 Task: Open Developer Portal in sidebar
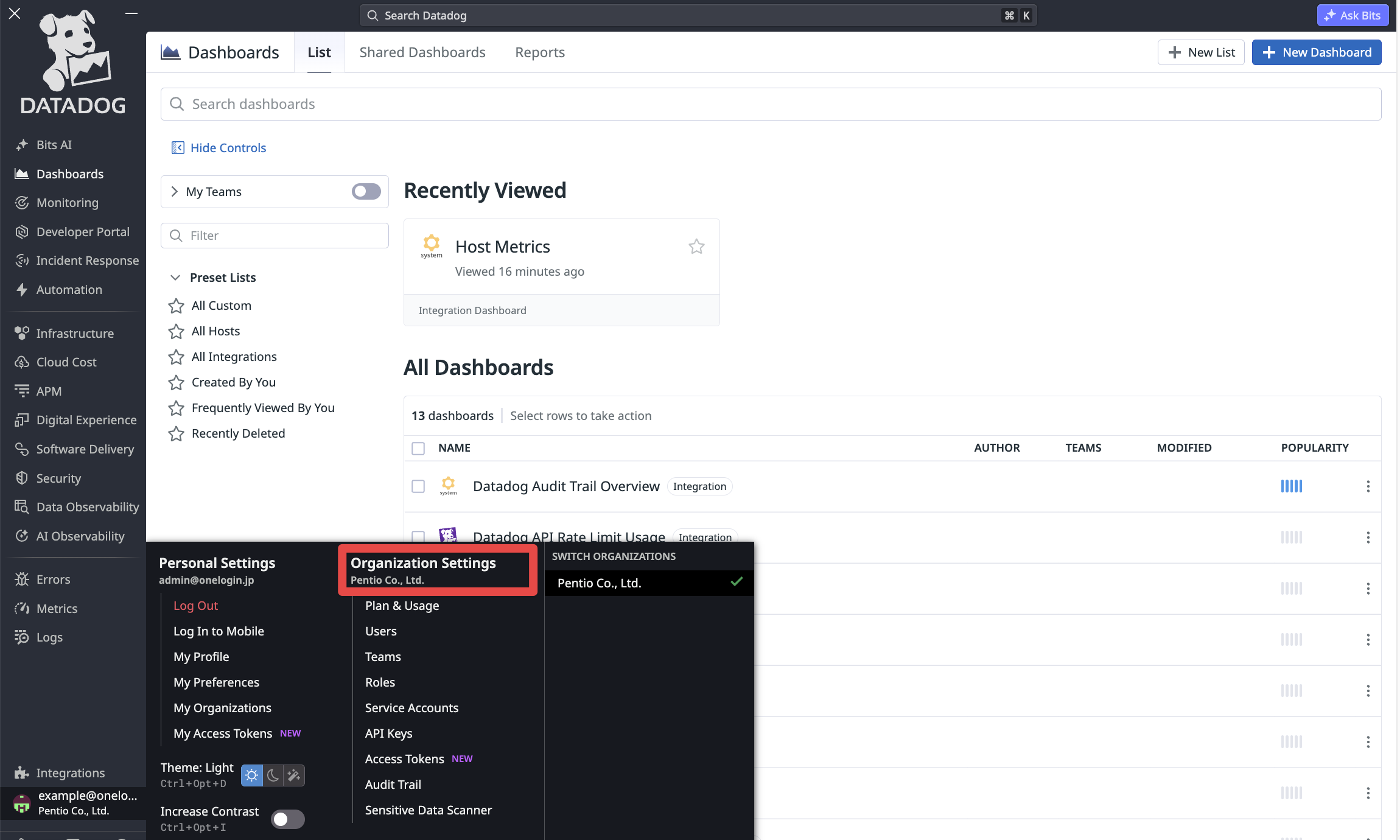(73, 232)
